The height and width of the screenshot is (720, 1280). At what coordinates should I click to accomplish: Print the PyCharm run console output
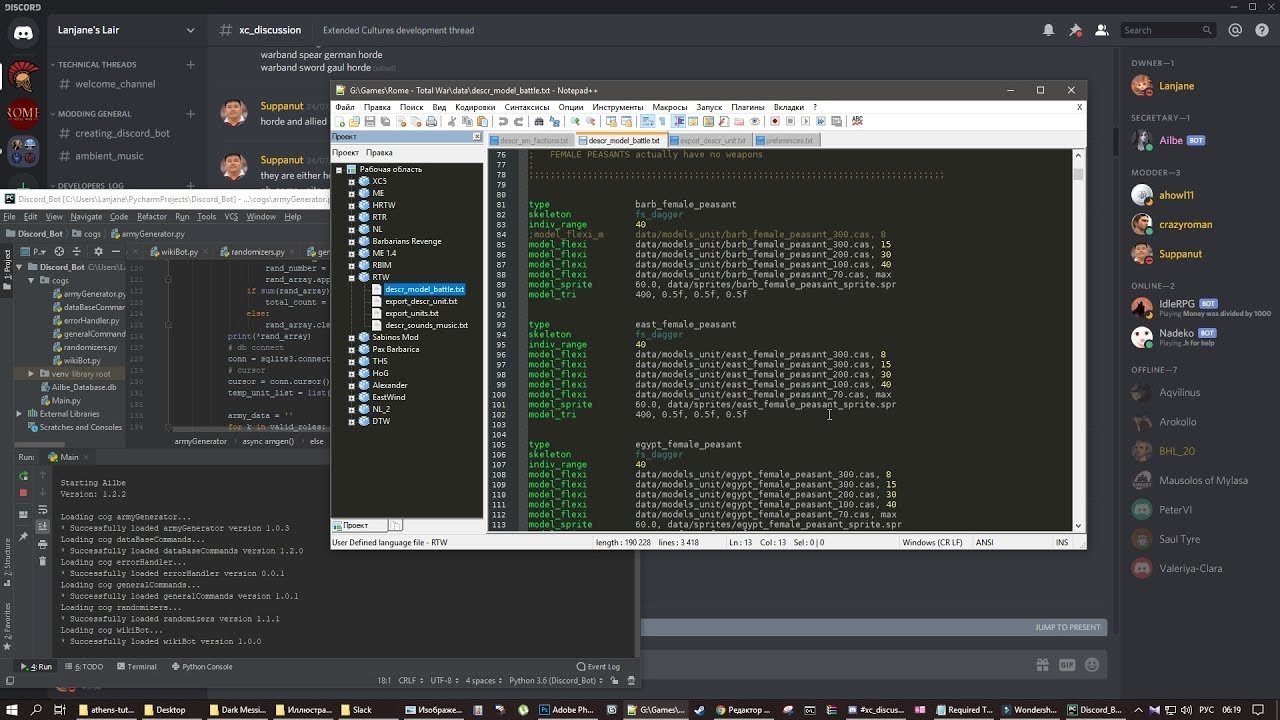coord(43,542)
